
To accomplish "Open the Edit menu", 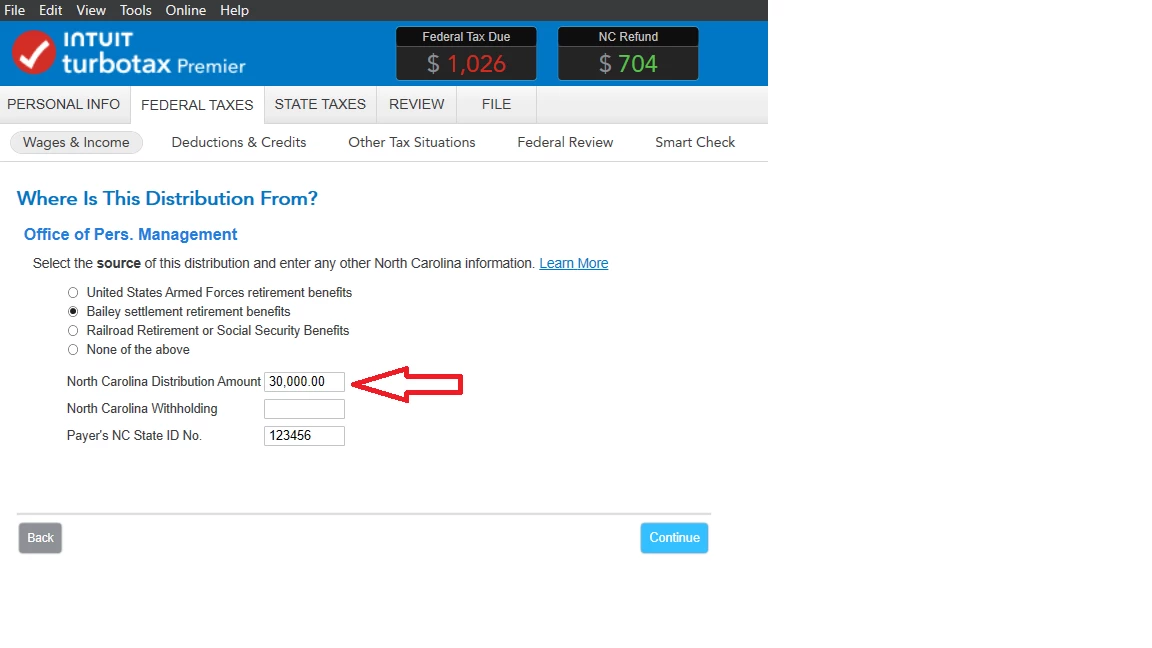I will [x=51, y=10].
